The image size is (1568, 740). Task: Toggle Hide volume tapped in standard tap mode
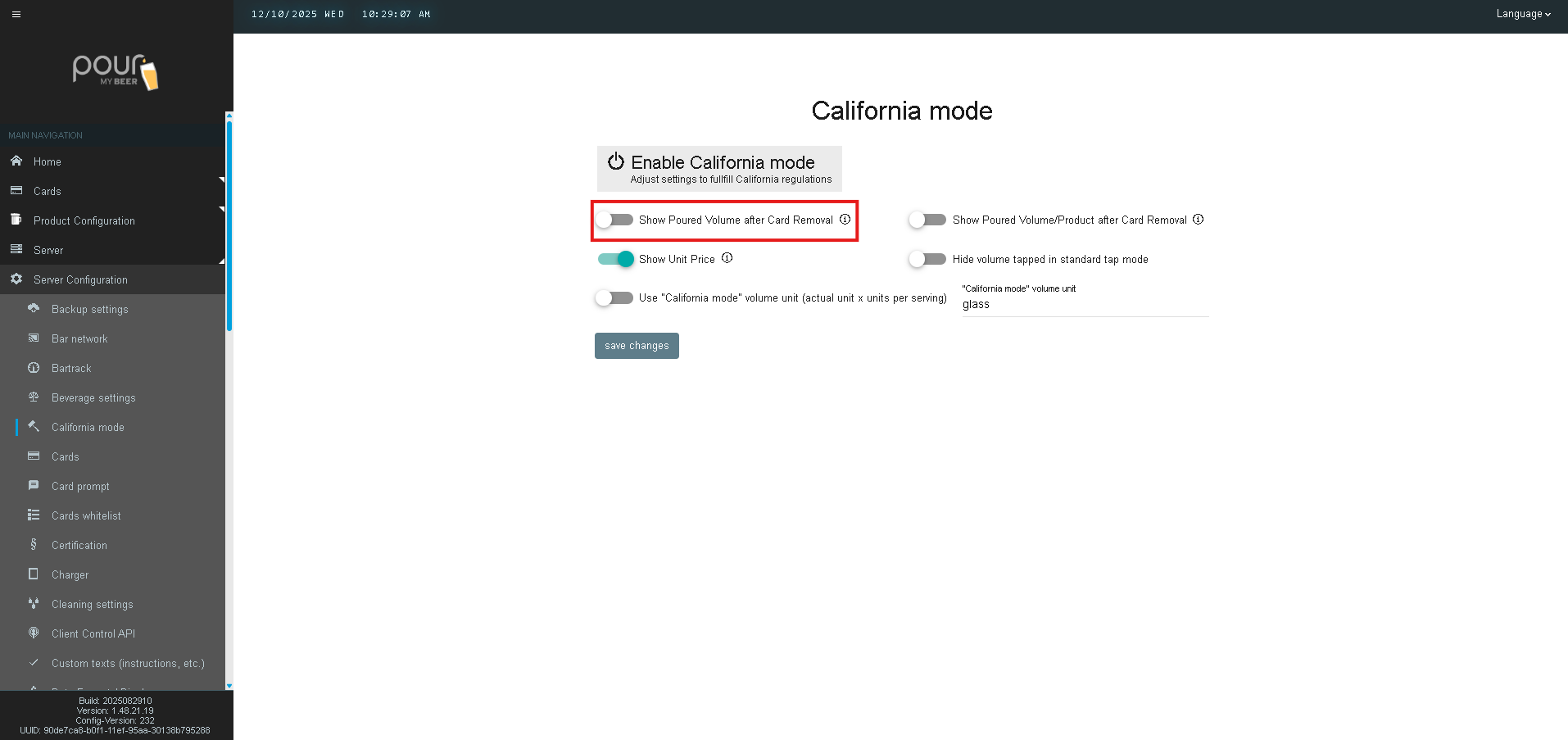pyautogui.click(x=927, y=260)
